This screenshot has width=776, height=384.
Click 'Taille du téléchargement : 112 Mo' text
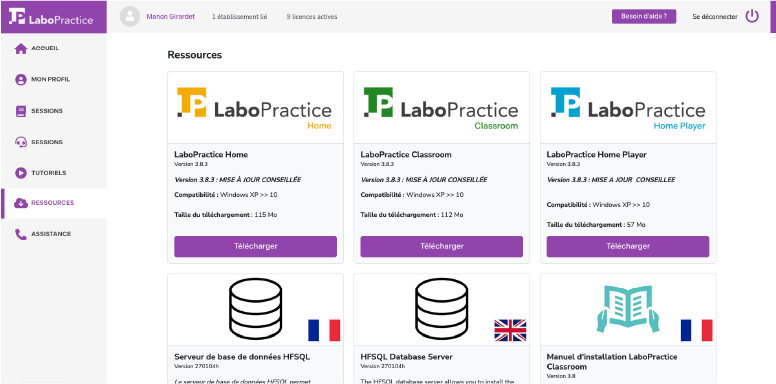coord(412,215)
